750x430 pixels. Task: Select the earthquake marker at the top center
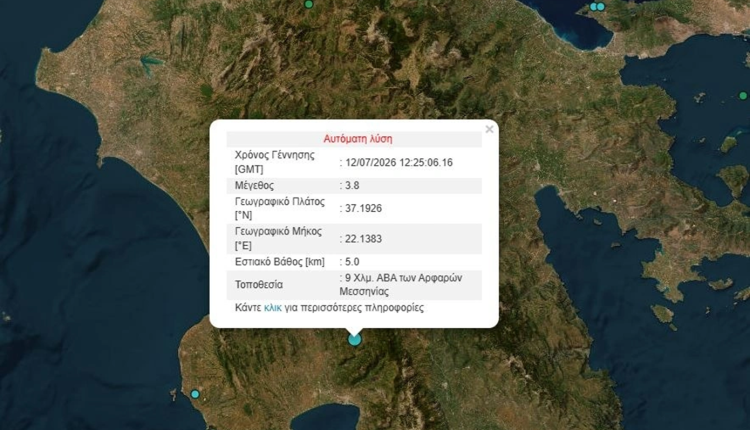coord(309,4)
